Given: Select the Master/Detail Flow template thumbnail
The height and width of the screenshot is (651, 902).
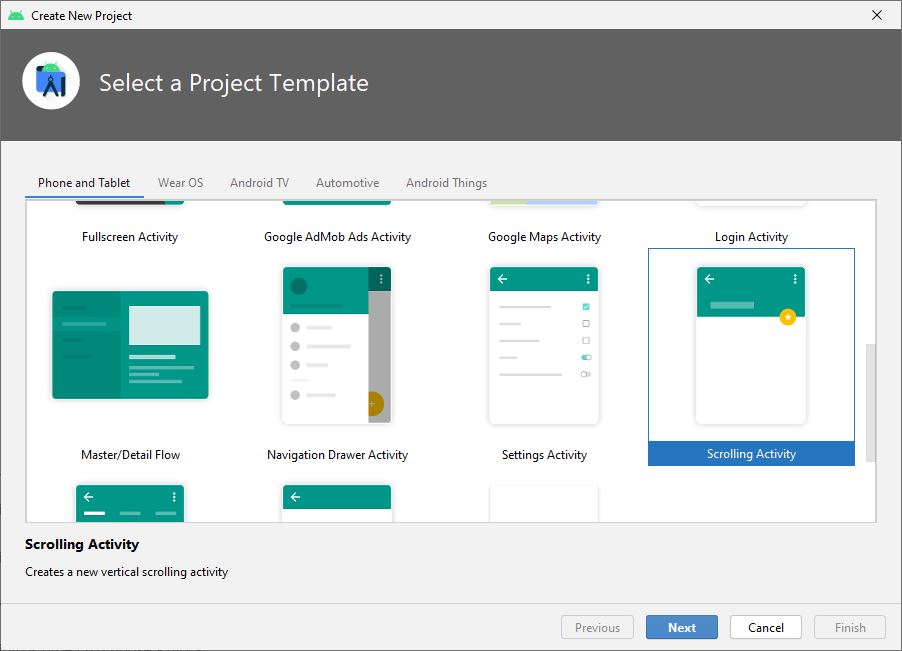Looking at the screenshot, I should (x=130, y=344).
